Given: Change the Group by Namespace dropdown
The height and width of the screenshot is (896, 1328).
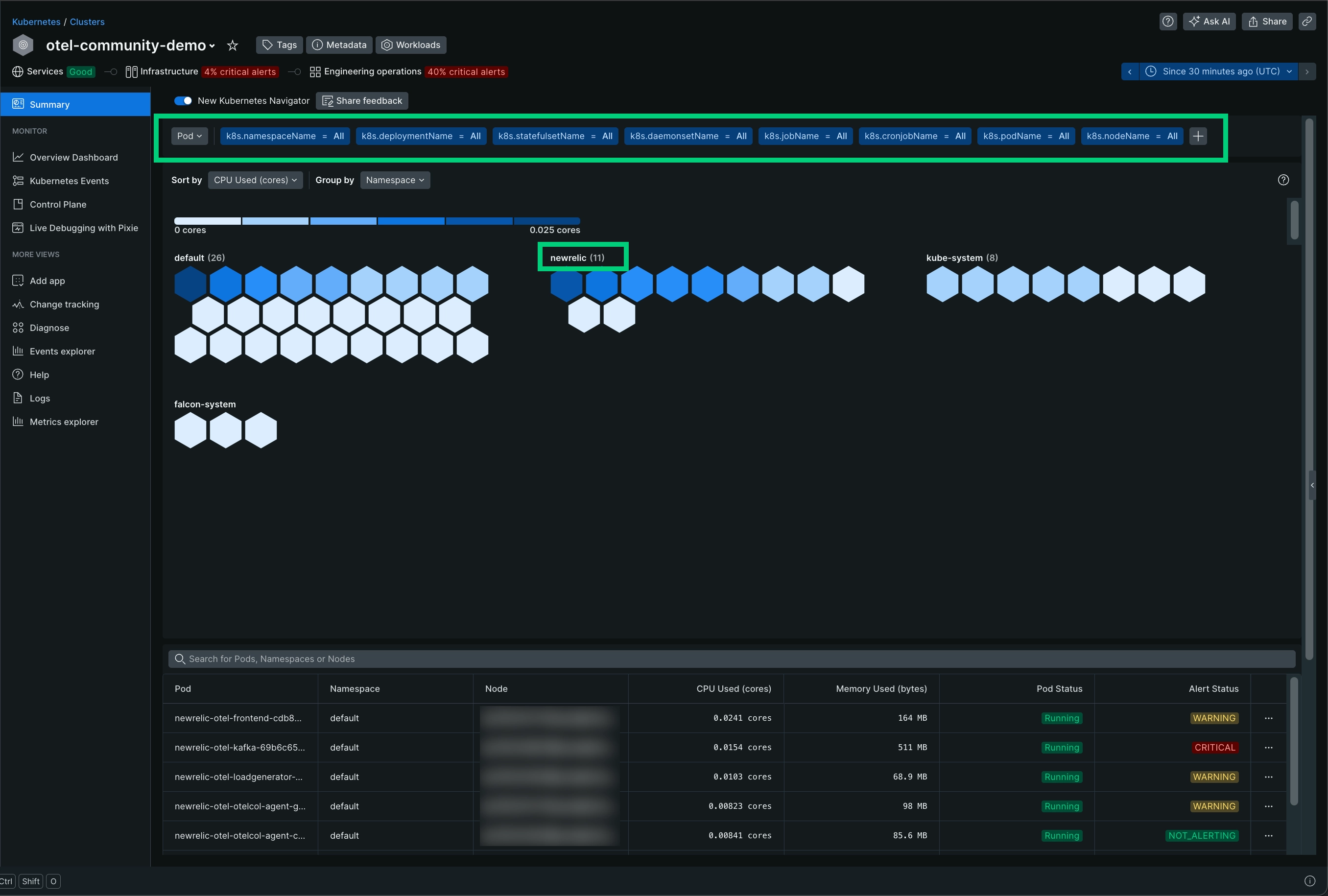Looking at the screenshot, I should (x=395, y=180).
